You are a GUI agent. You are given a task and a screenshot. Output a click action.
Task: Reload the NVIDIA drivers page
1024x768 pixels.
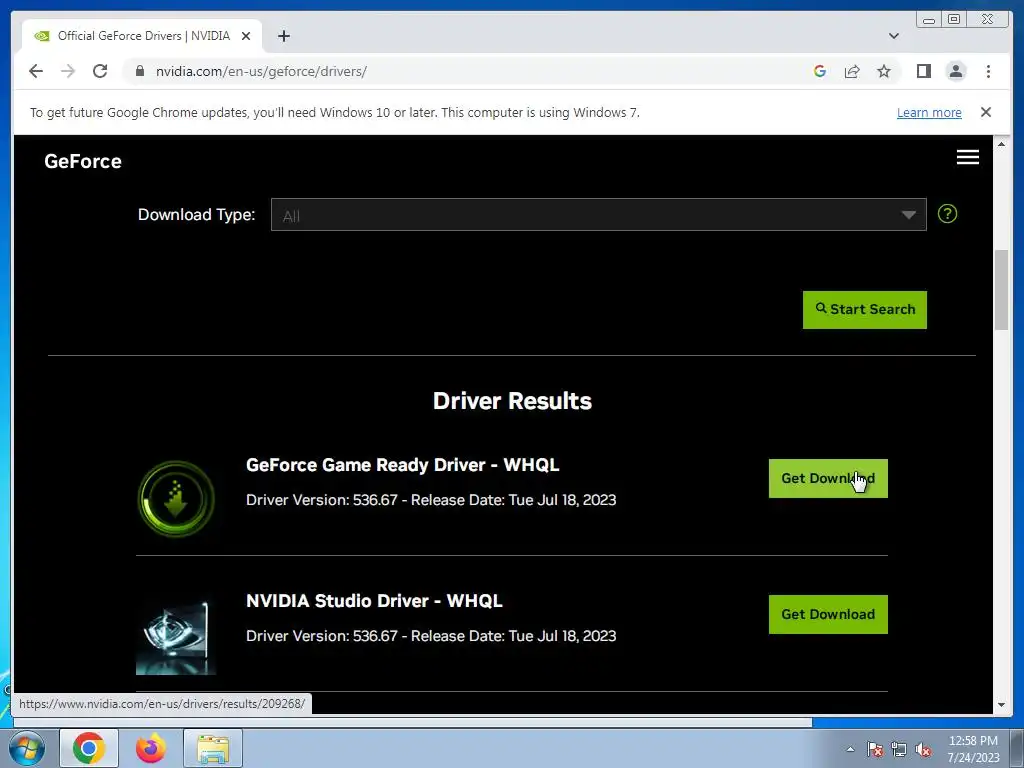[x=100, y=71]
